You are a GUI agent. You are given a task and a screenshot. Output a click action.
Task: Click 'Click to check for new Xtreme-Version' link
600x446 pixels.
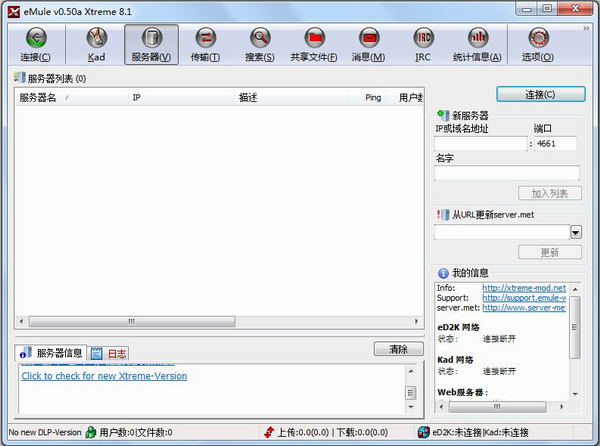[x=104, y=376]
